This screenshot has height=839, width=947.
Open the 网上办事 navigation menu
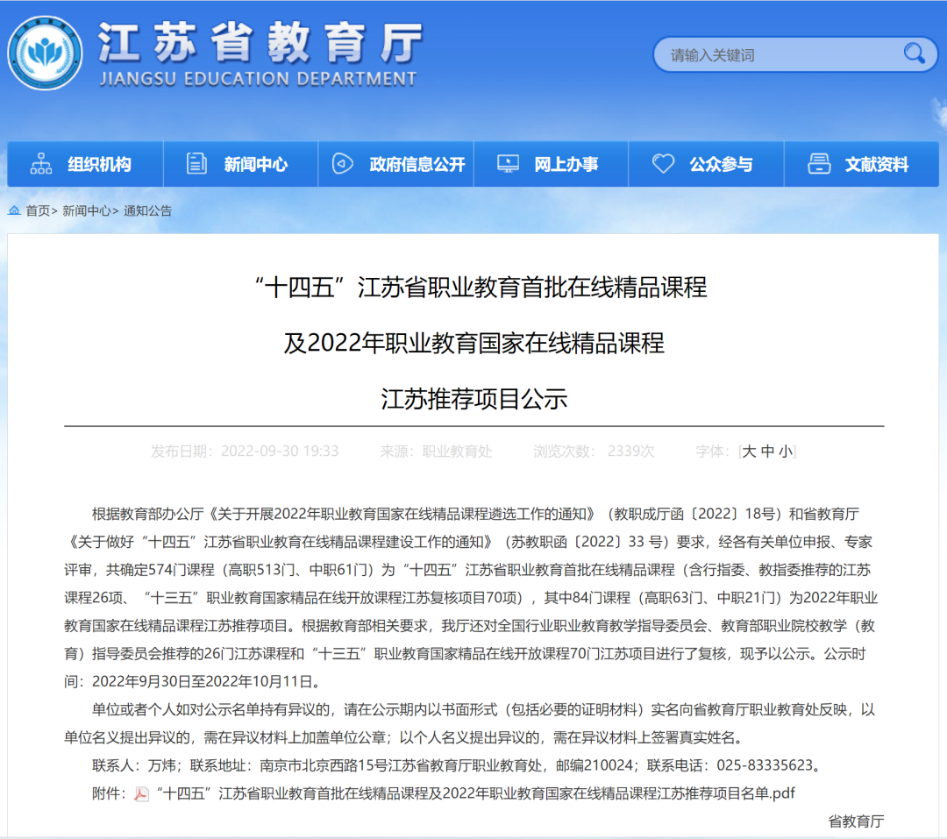[566, 165]
